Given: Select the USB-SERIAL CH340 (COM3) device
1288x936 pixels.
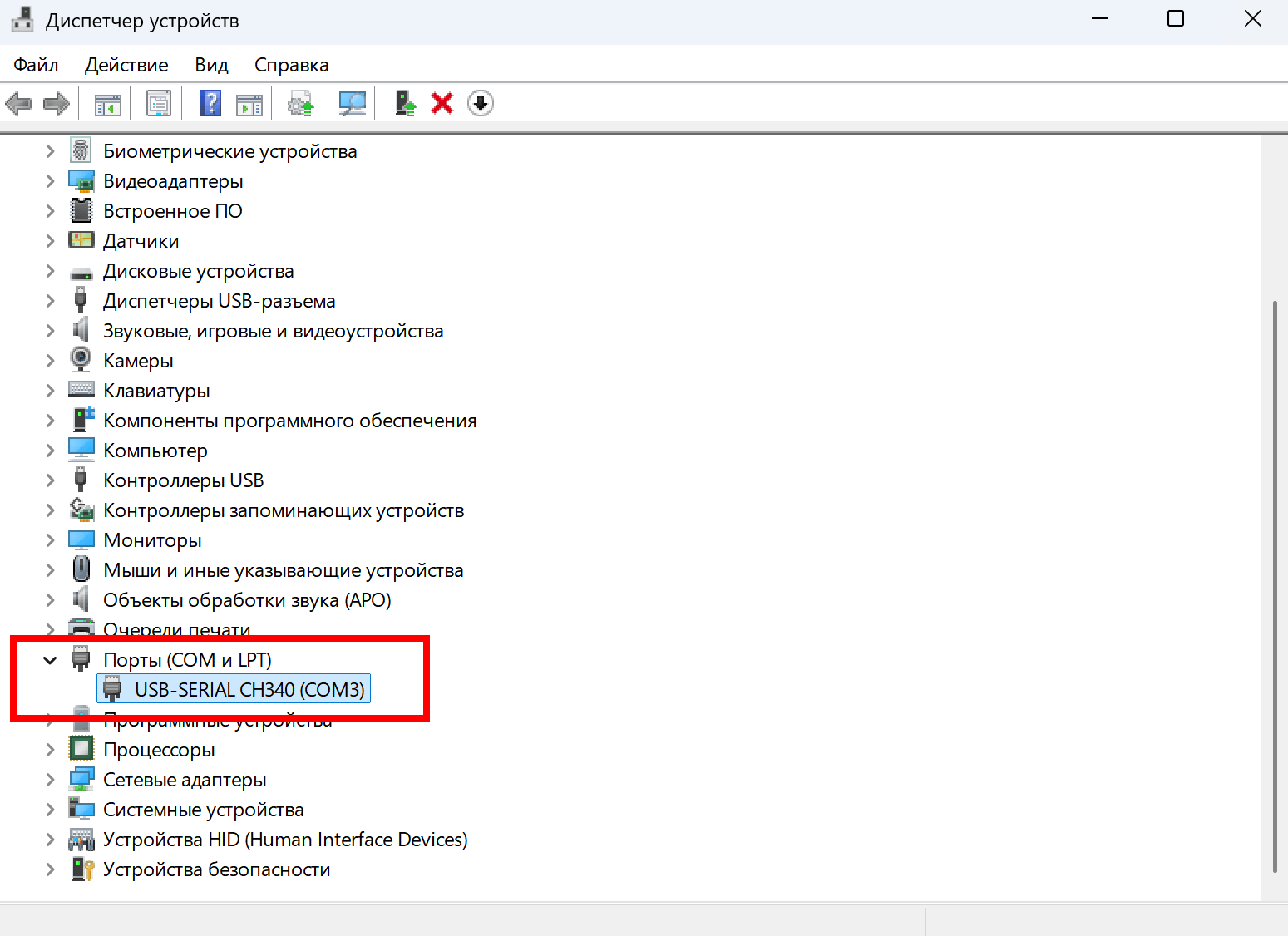Looking at the screenshot, I should click(249, 690).
